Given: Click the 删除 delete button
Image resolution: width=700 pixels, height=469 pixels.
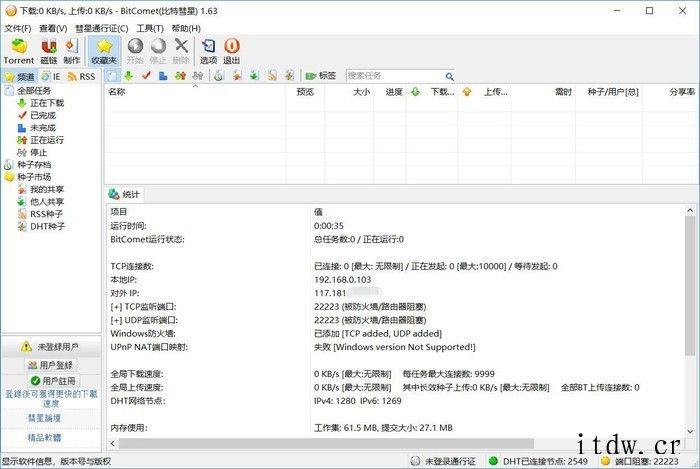Looking at the screenshot, I should point(181,51).
